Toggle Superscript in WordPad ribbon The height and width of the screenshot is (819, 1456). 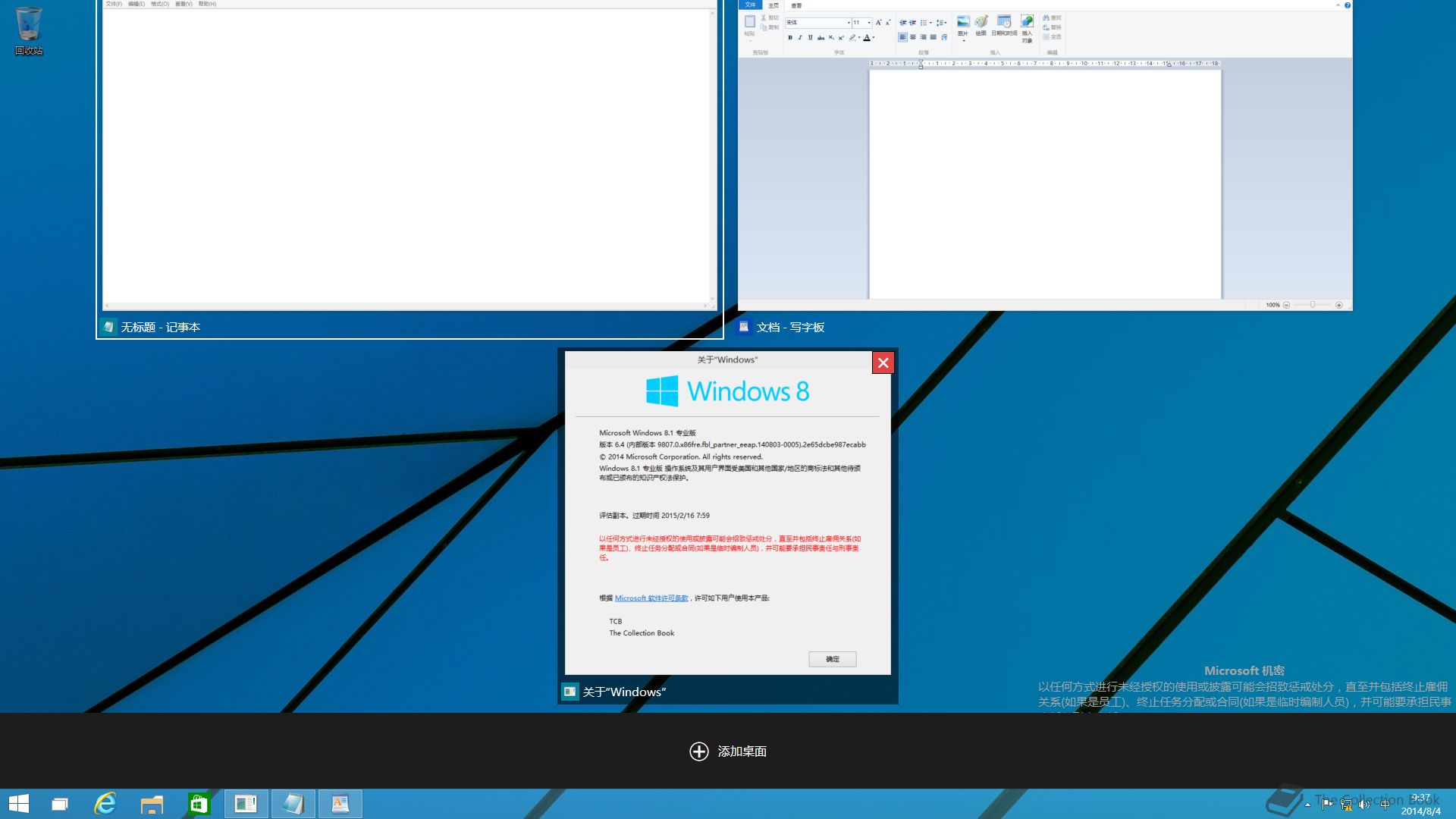841,37
